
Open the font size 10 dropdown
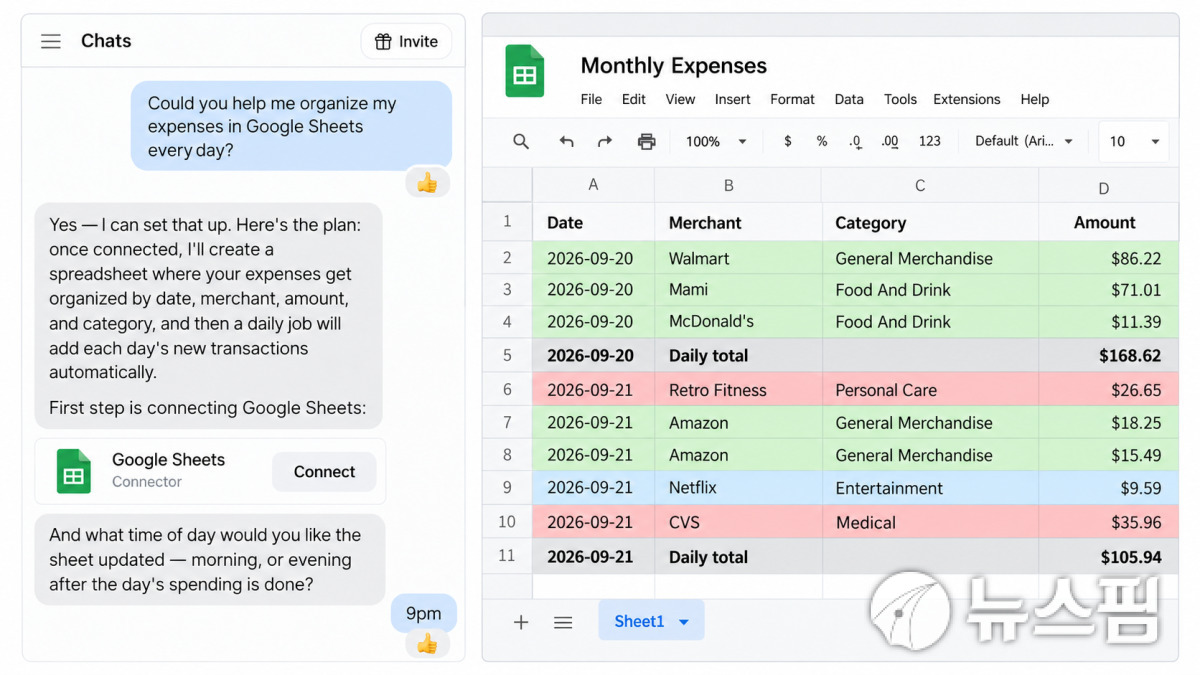(x=1134, y=141)
